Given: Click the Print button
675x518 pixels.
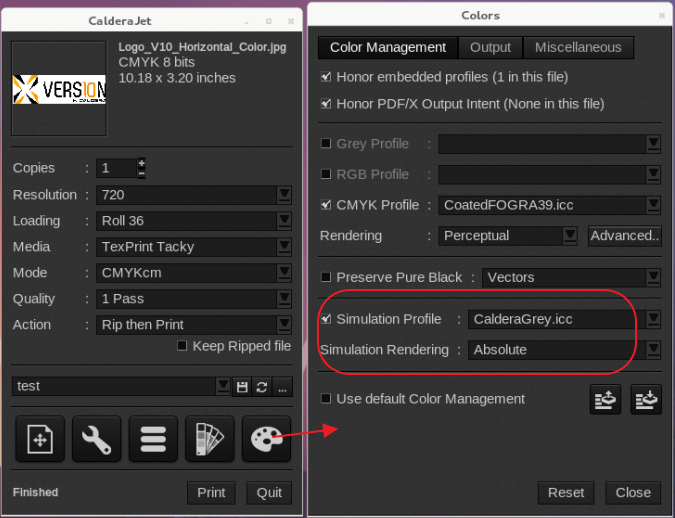Looking at the screenshot, I should click(211, 492).
